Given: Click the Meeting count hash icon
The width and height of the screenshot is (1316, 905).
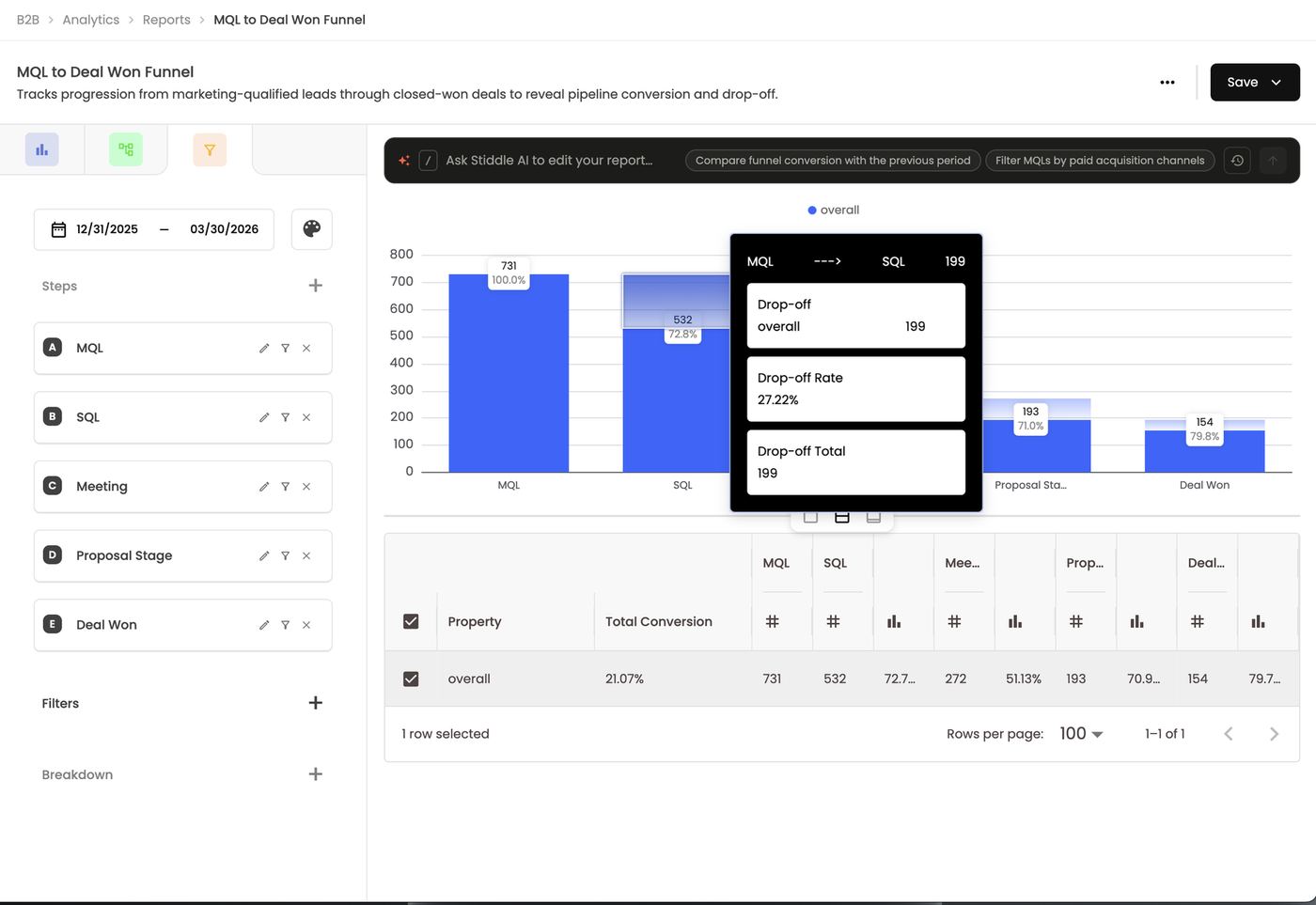Looking at the screenshot, I should click(x=954, y=621).
